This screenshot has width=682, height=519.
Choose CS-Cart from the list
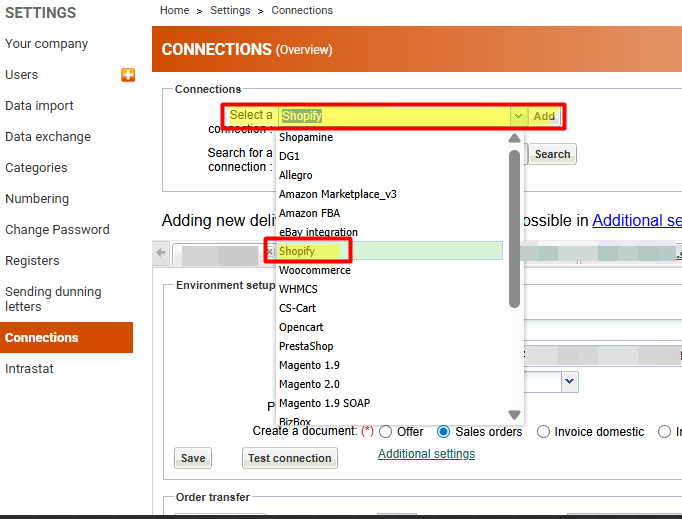click(x=391, y=308)
